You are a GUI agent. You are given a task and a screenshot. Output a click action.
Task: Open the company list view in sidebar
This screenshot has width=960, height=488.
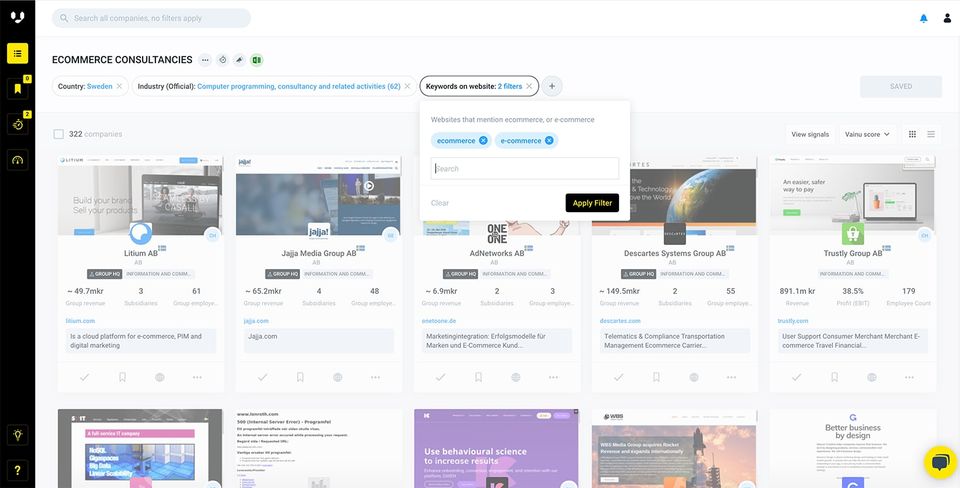point(17,53)
